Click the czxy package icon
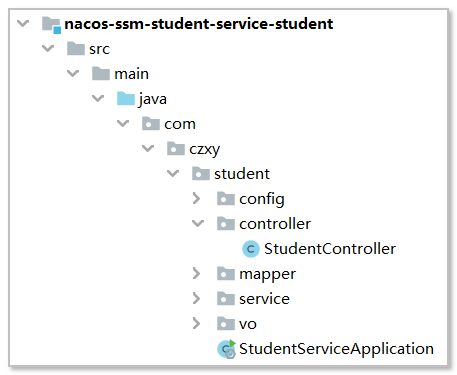This screenshot has height=375, width=457. point(176,149)
